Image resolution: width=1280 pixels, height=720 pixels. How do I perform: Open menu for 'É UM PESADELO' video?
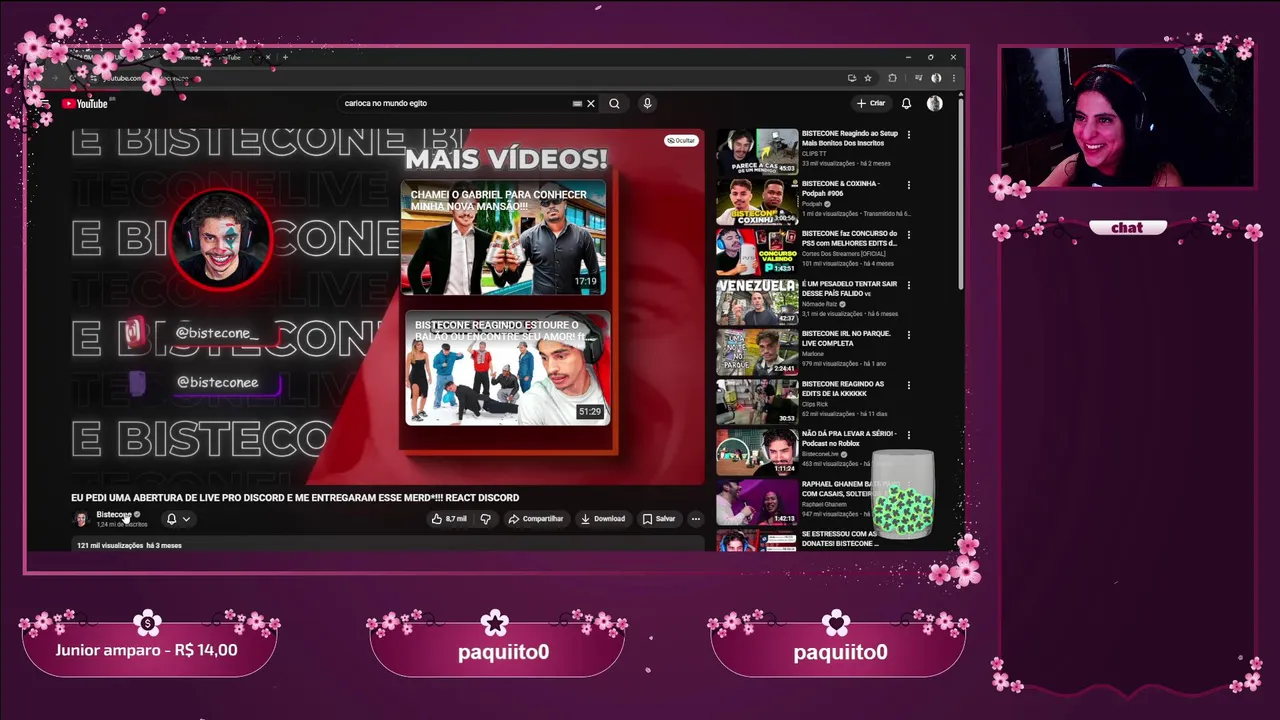point(908,284)
